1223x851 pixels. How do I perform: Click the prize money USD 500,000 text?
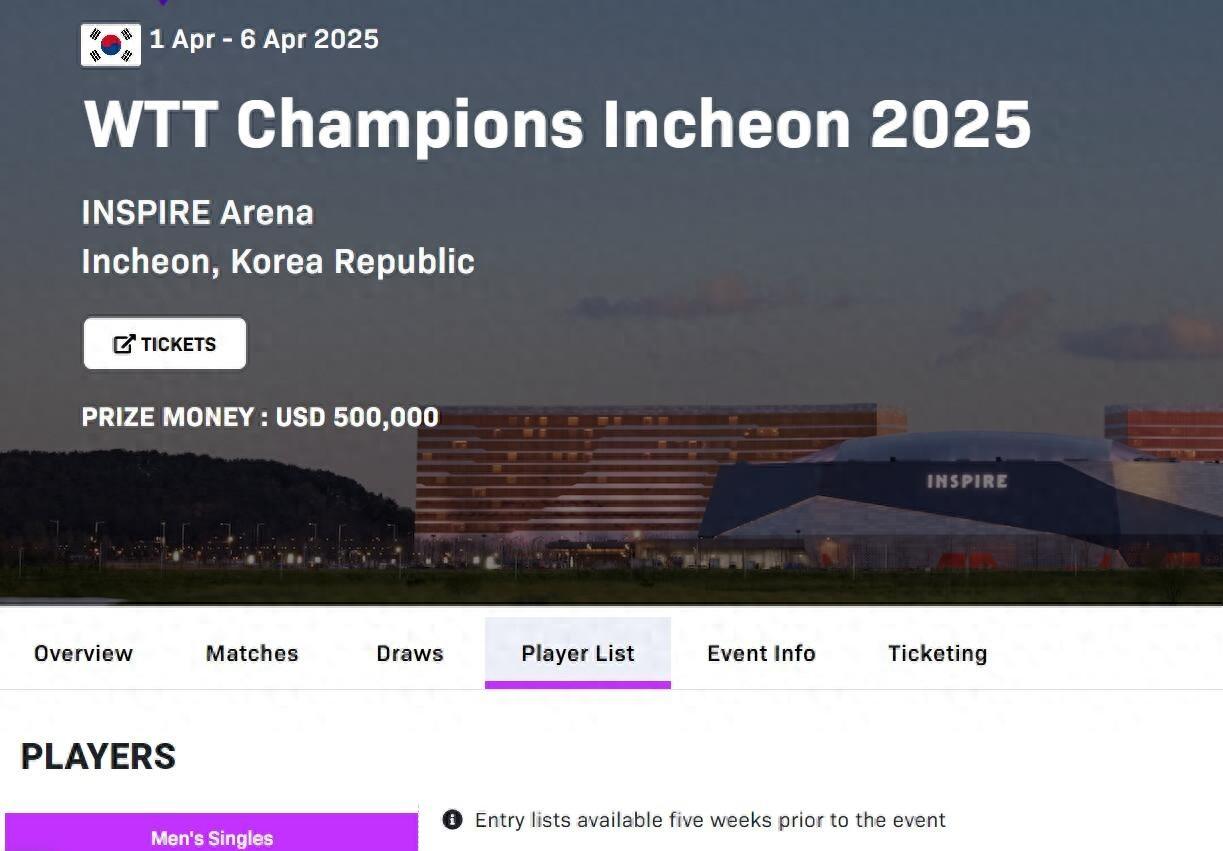coord(260,416)
